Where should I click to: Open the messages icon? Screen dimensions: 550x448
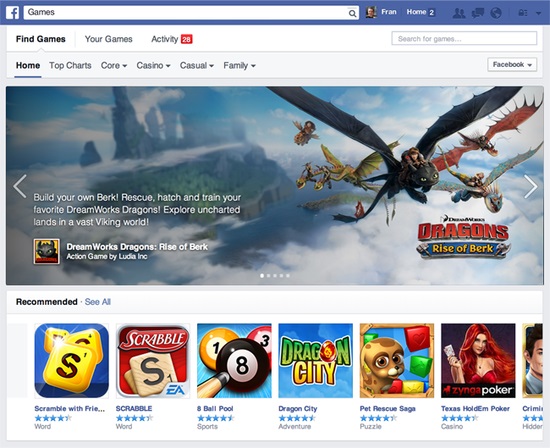[x=478, y=13]
